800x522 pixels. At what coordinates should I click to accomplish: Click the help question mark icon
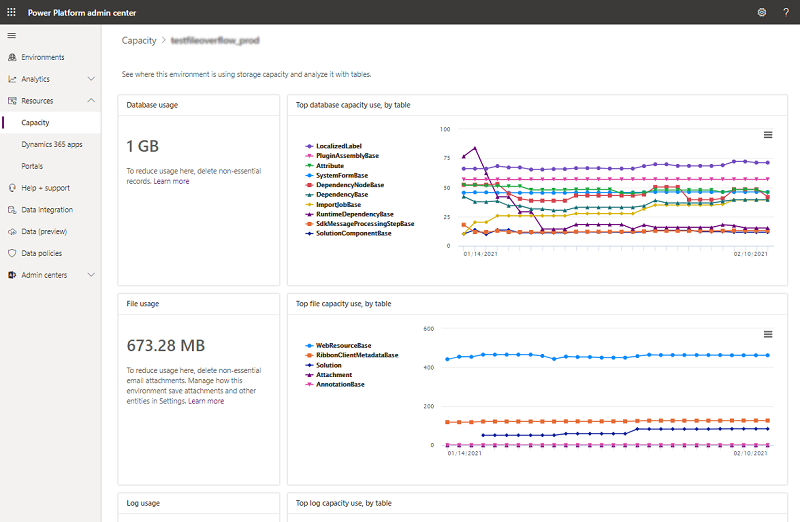pos(784,12)
